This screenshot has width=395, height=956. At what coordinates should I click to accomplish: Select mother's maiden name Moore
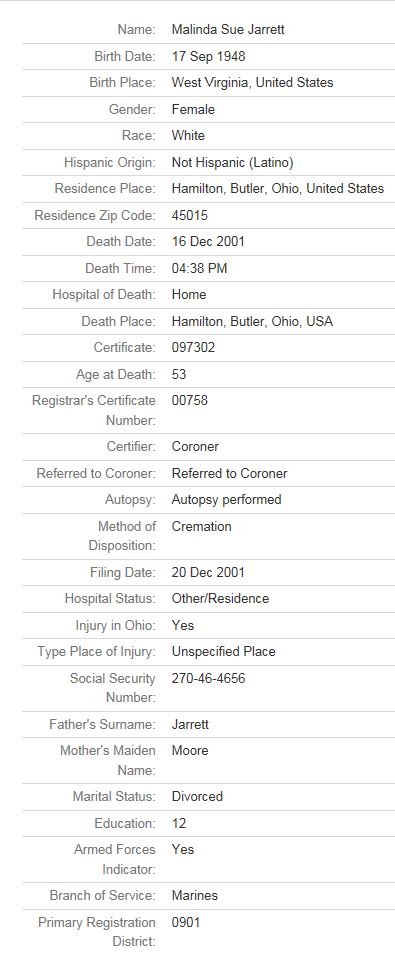pos(190,751)
